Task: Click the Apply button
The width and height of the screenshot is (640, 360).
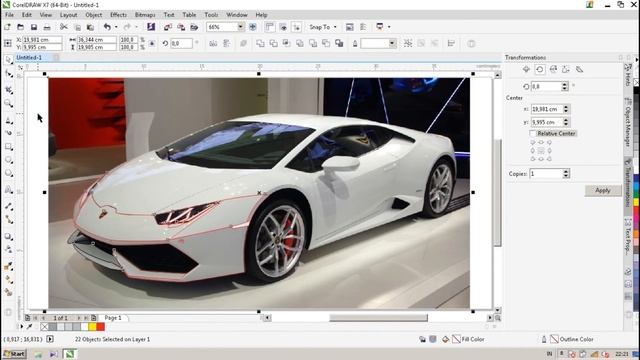Action: 603,191
